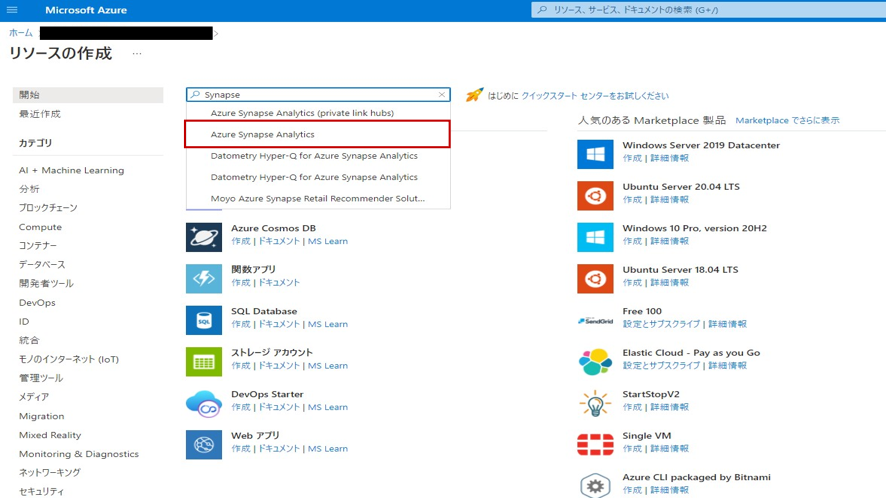Open the 開発者ツール category

tap(46, 283)
